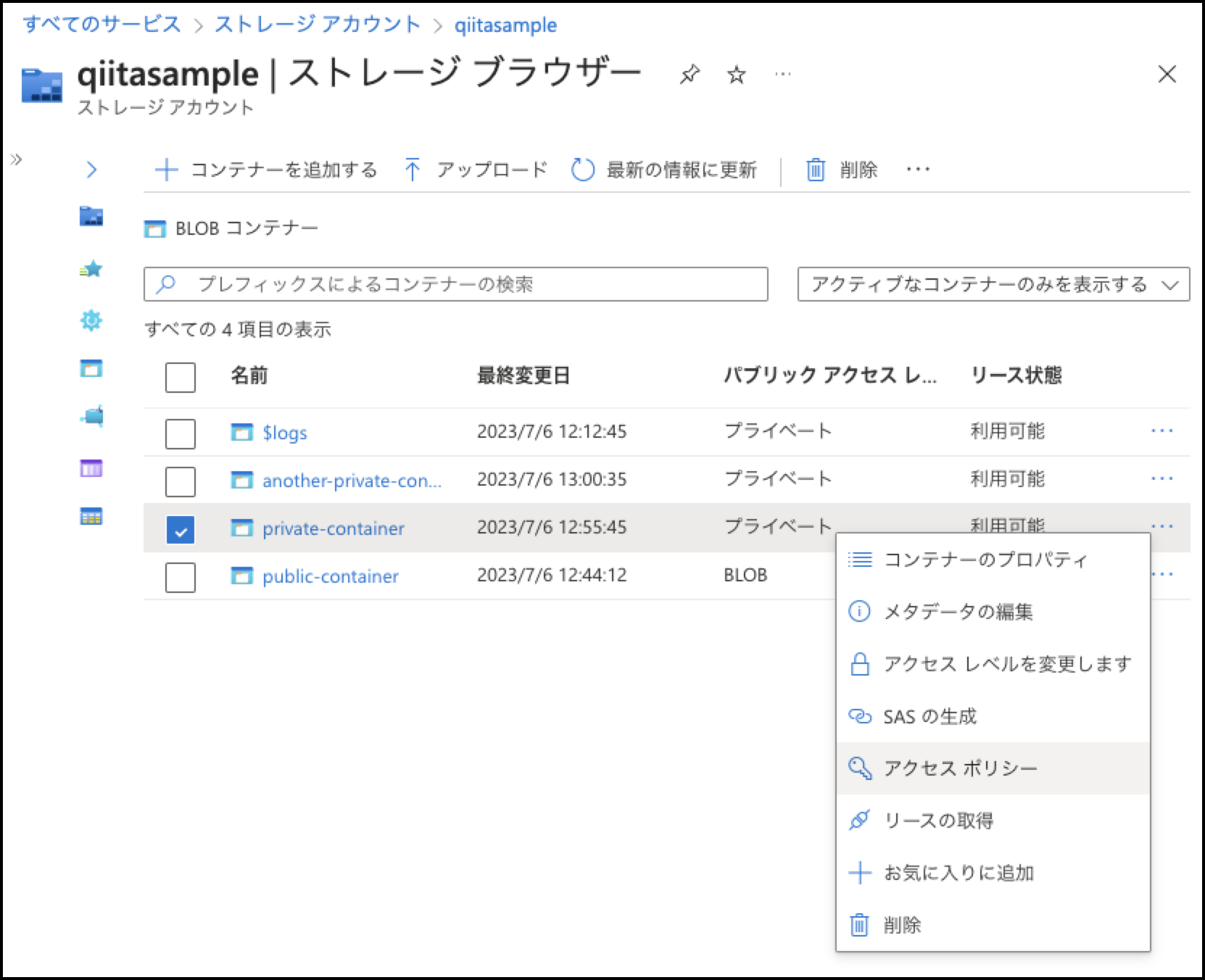Image resolution: width=1205 pixels, height=980 pixels.
Task: Select the blob containers sidebar icon
Action: pyautogui.click(x=91, y=368)
